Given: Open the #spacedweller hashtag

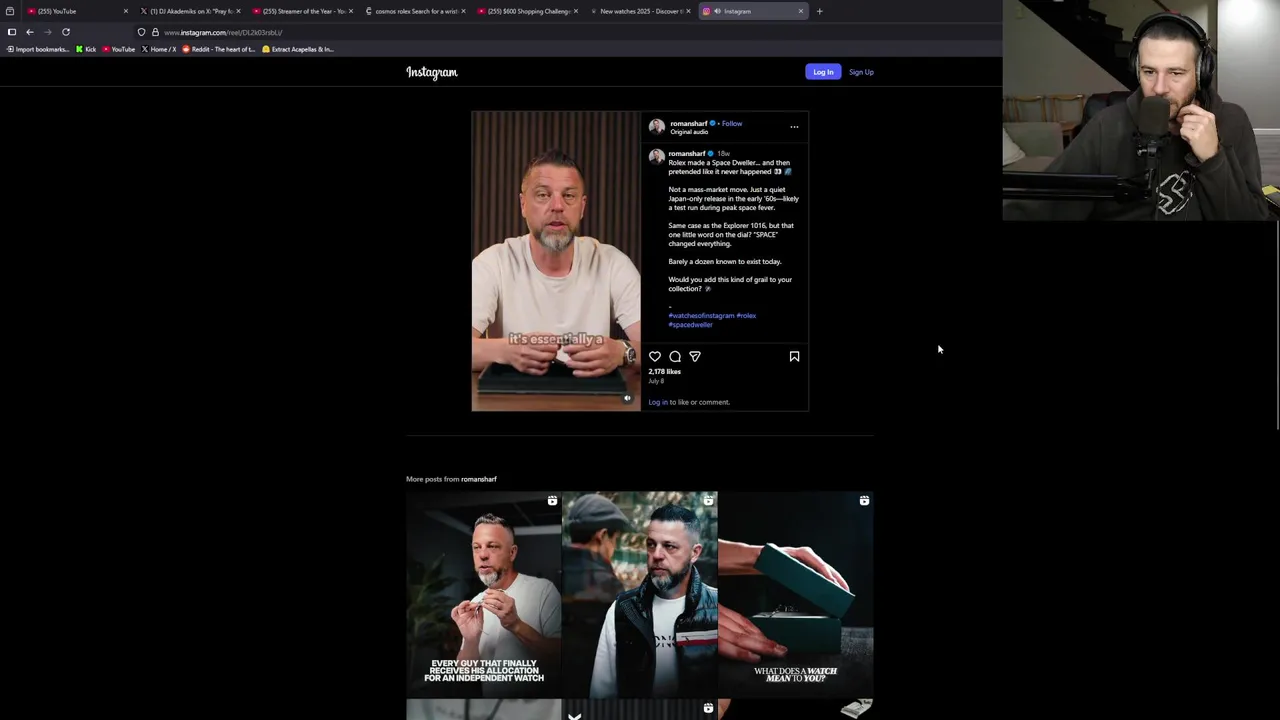Looking at the screenshot, I should [690, 325].
